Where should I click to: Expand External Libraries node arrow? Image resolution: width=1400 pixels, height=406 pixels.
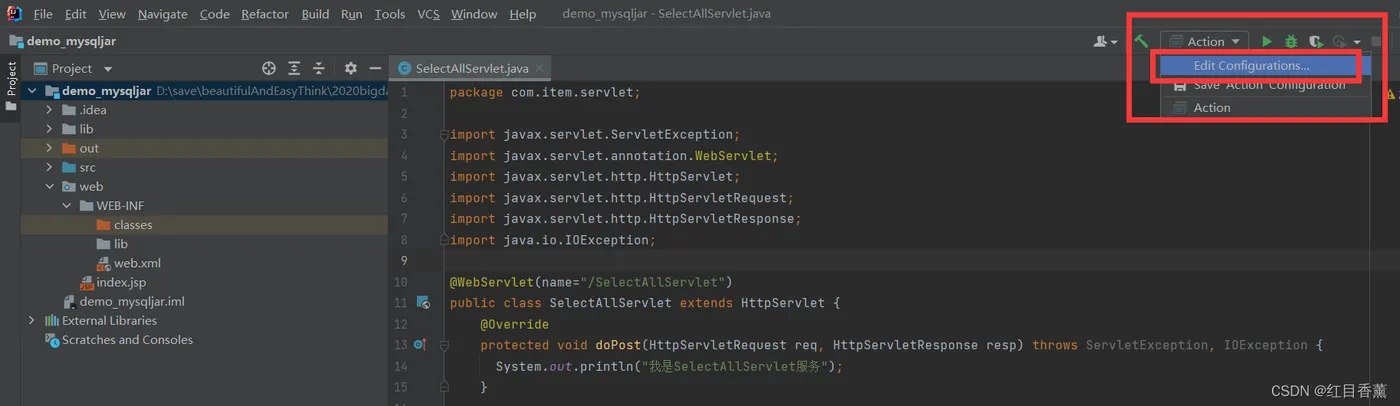pyautogui.click(x=32, y=321)
